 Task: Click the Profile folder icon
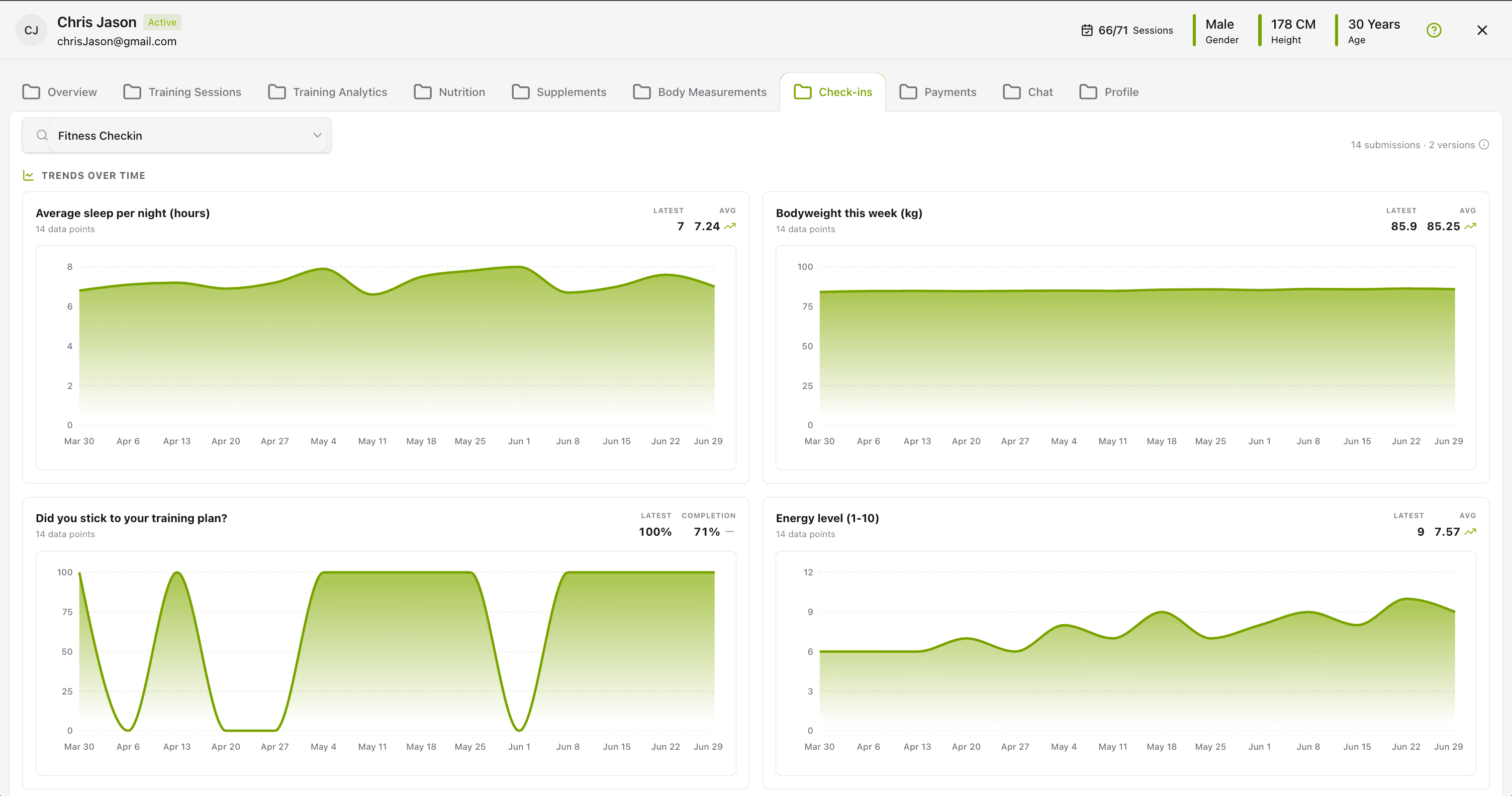point(1088,92)
